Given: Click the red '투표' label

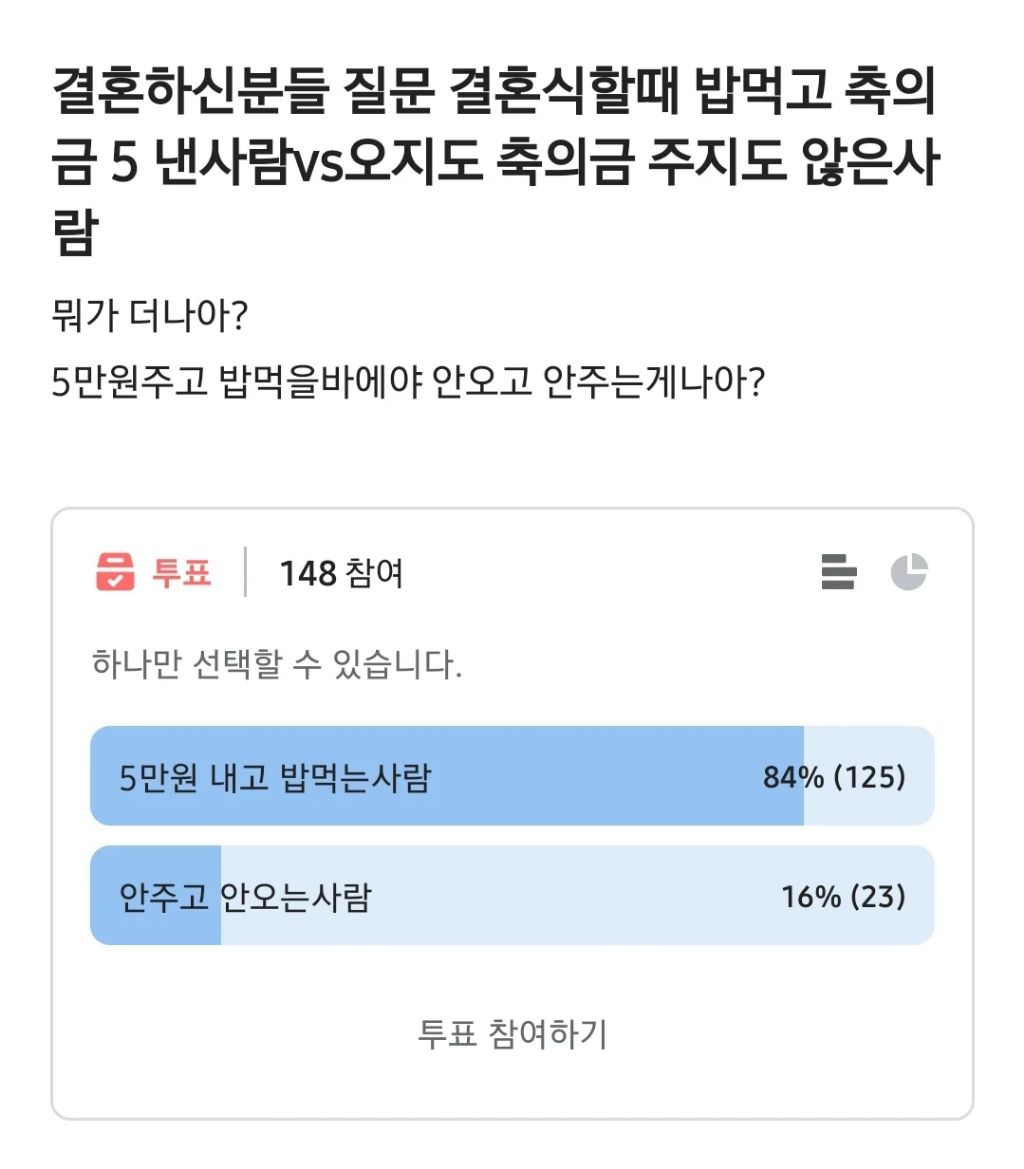Looking at the screenshot, I should click(182, 573).
